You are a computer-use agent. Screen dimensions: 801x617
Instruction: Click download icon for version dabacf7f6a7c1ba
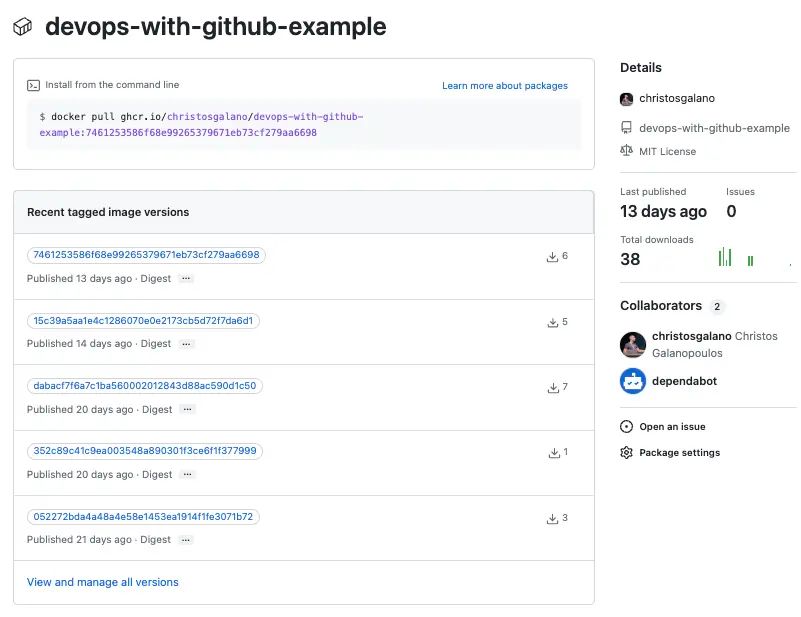[552, 388]
